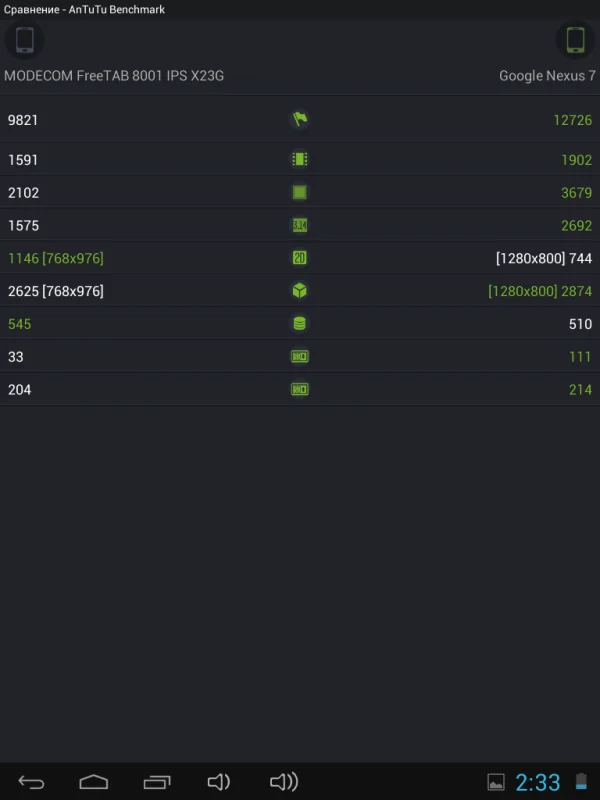The width and height of the screenshot is (600, 800).
Task: Tap the phone device icon top left
Action: click(24, 41)
